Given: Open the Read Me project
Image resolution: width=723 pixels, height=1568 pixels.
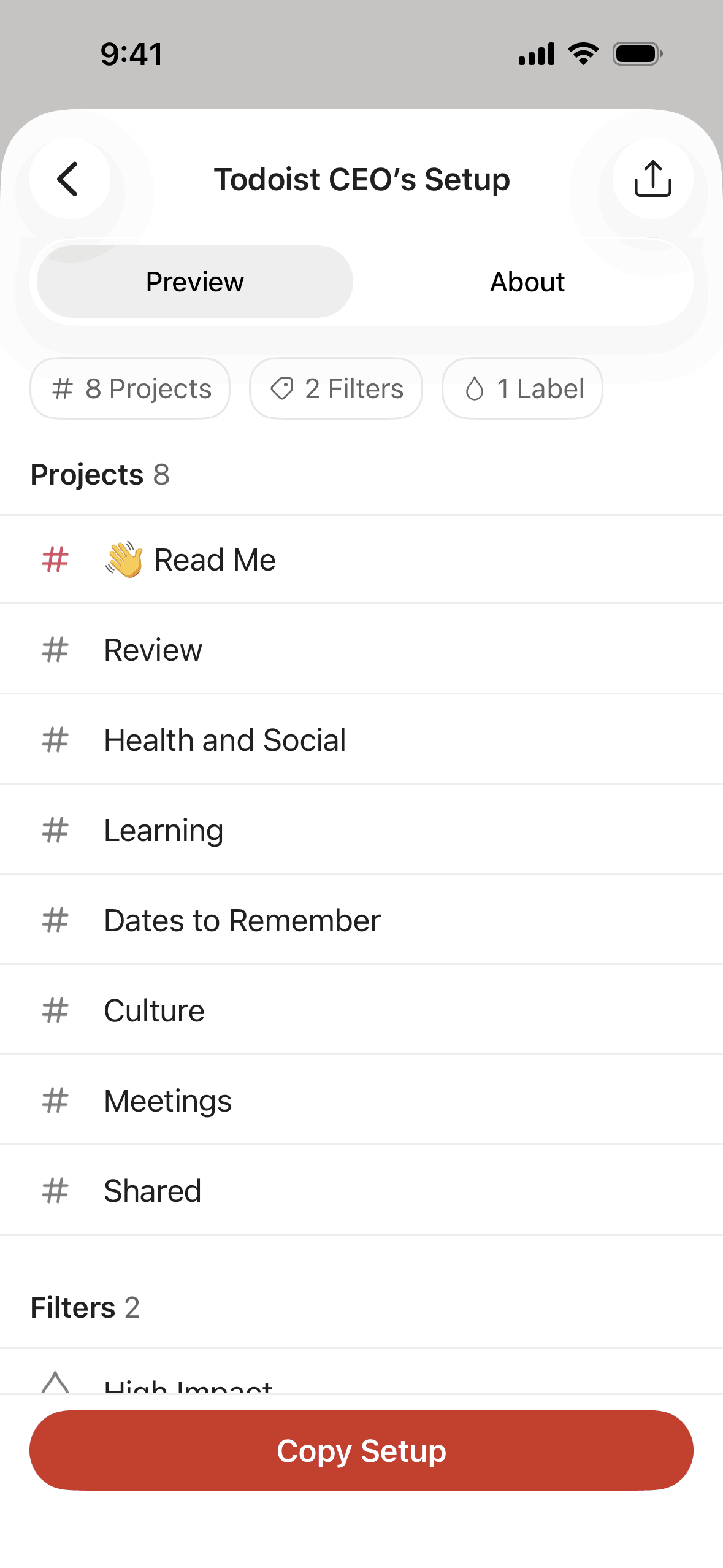Looking at the screenshot, I should [215, 559].
